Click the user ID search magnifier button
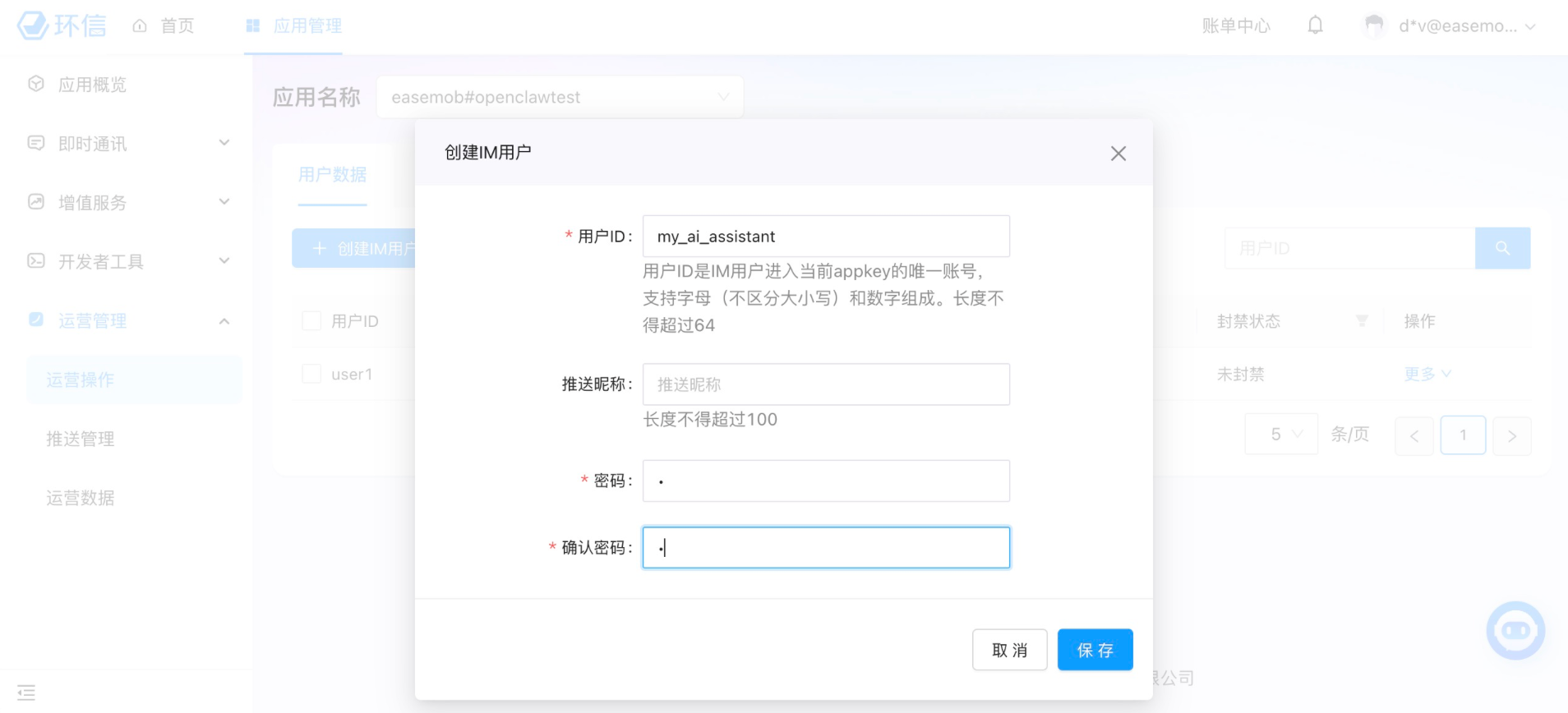 [x=1502, y=248]
